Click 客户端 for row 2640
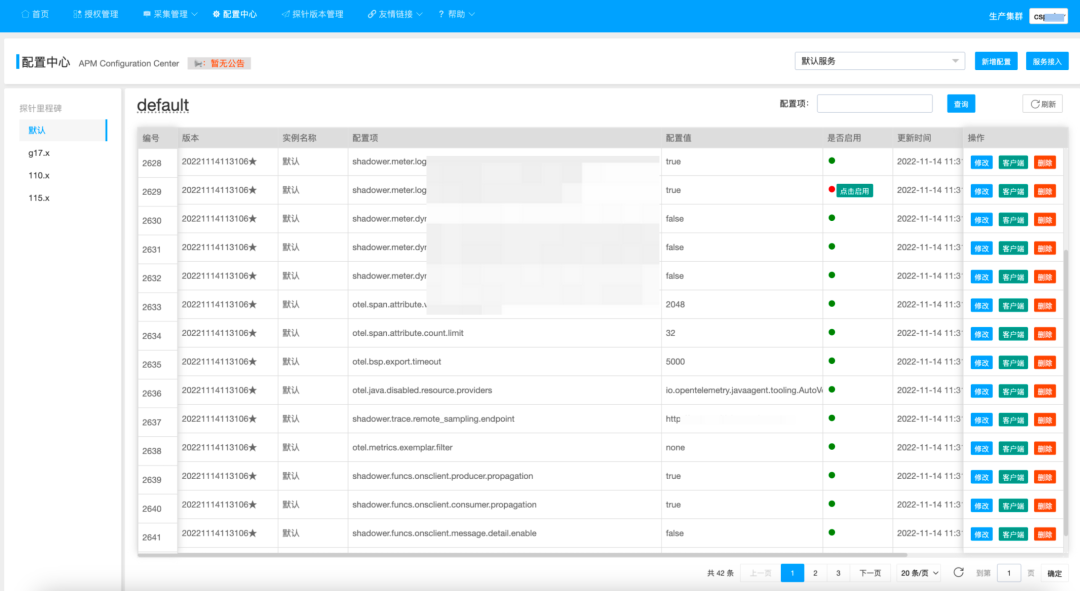 (1013, 506)
